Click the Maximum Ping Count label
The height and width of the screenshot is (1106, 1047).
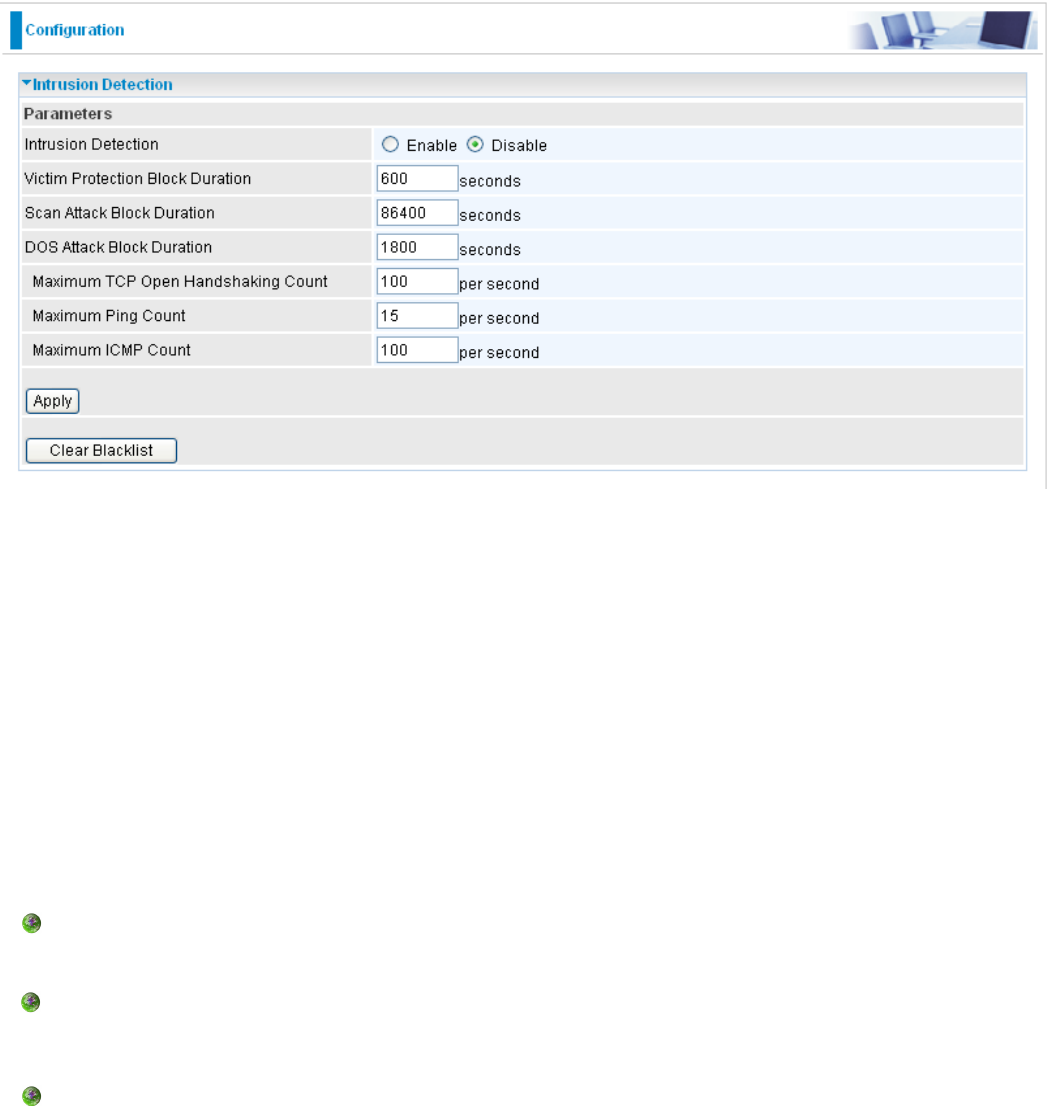(109, 315)
